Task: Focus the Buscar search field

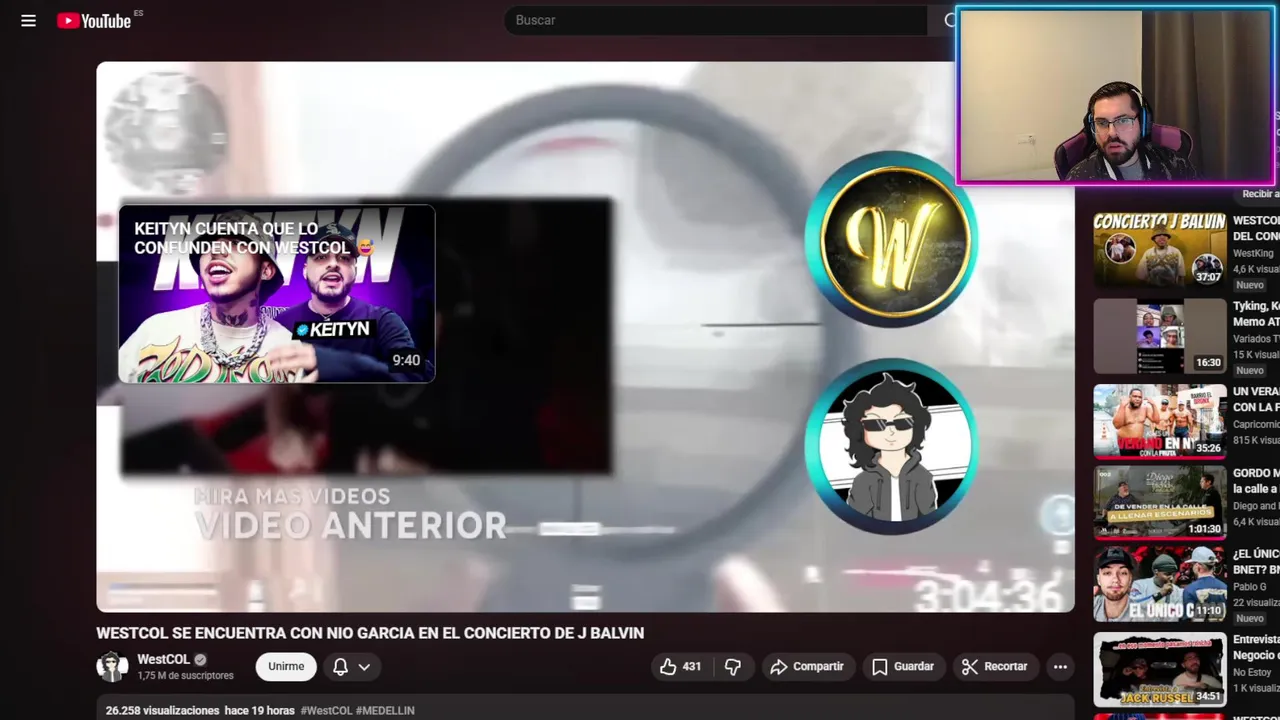Action: [715, 20]
